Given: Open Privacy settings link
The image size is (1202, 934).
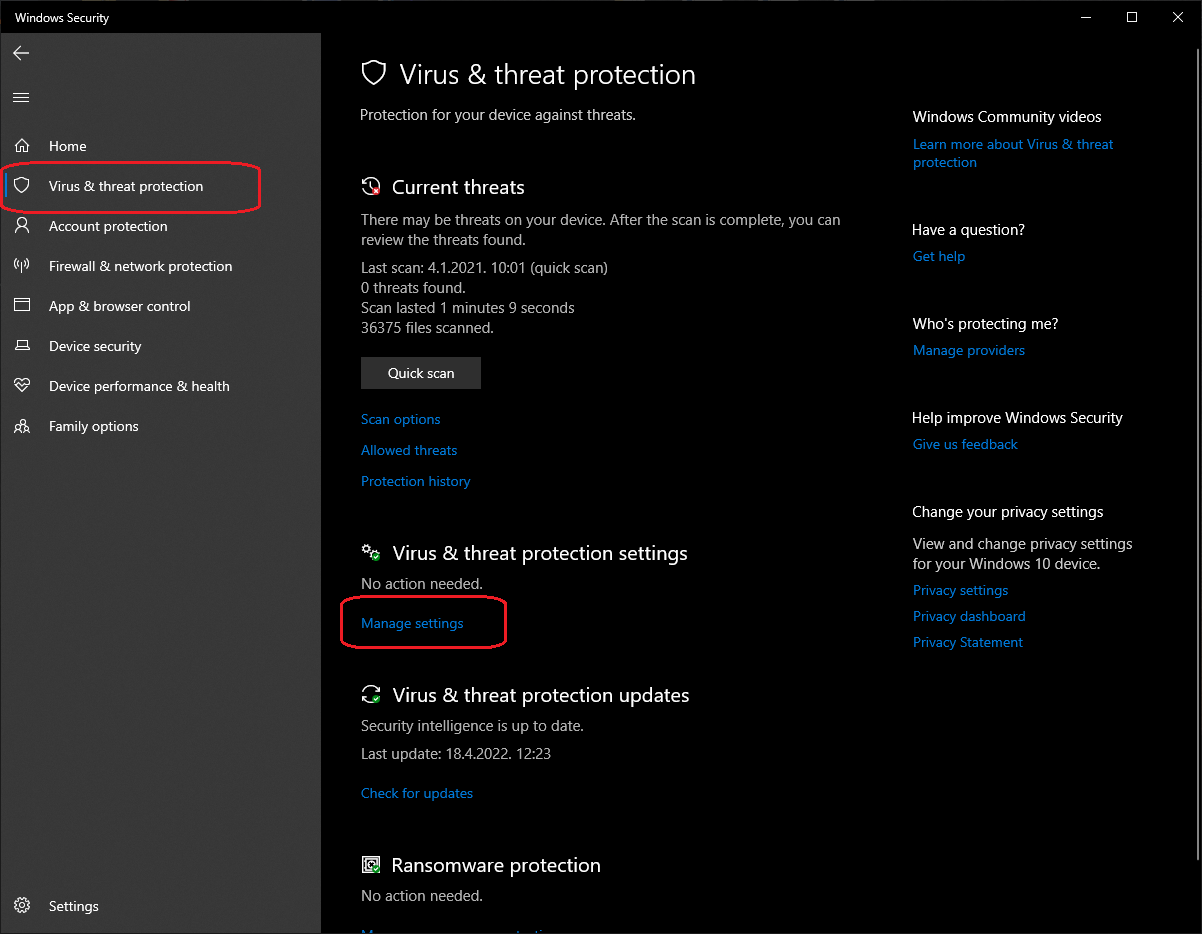Looking at the screenshot, I should click(960, 590).
